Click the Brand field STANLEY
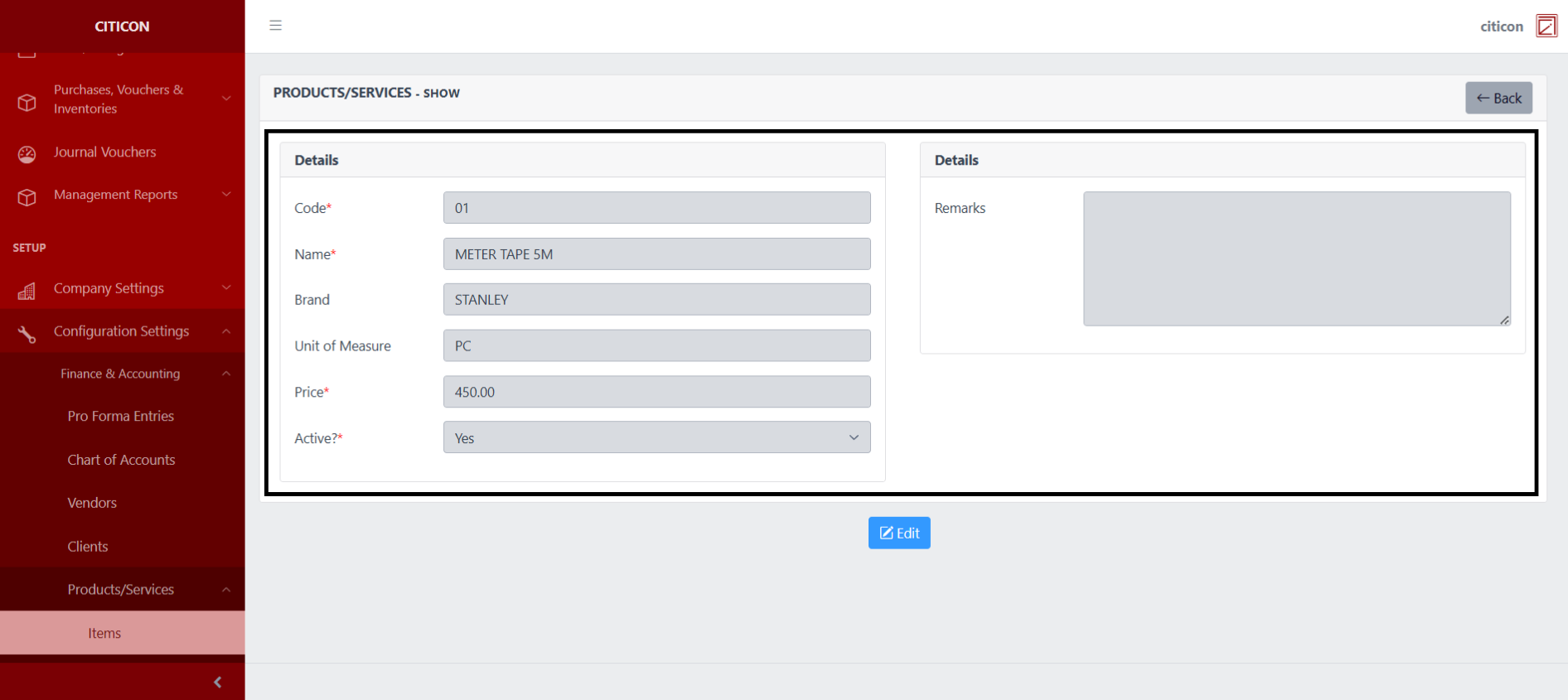 click(657, 300)
